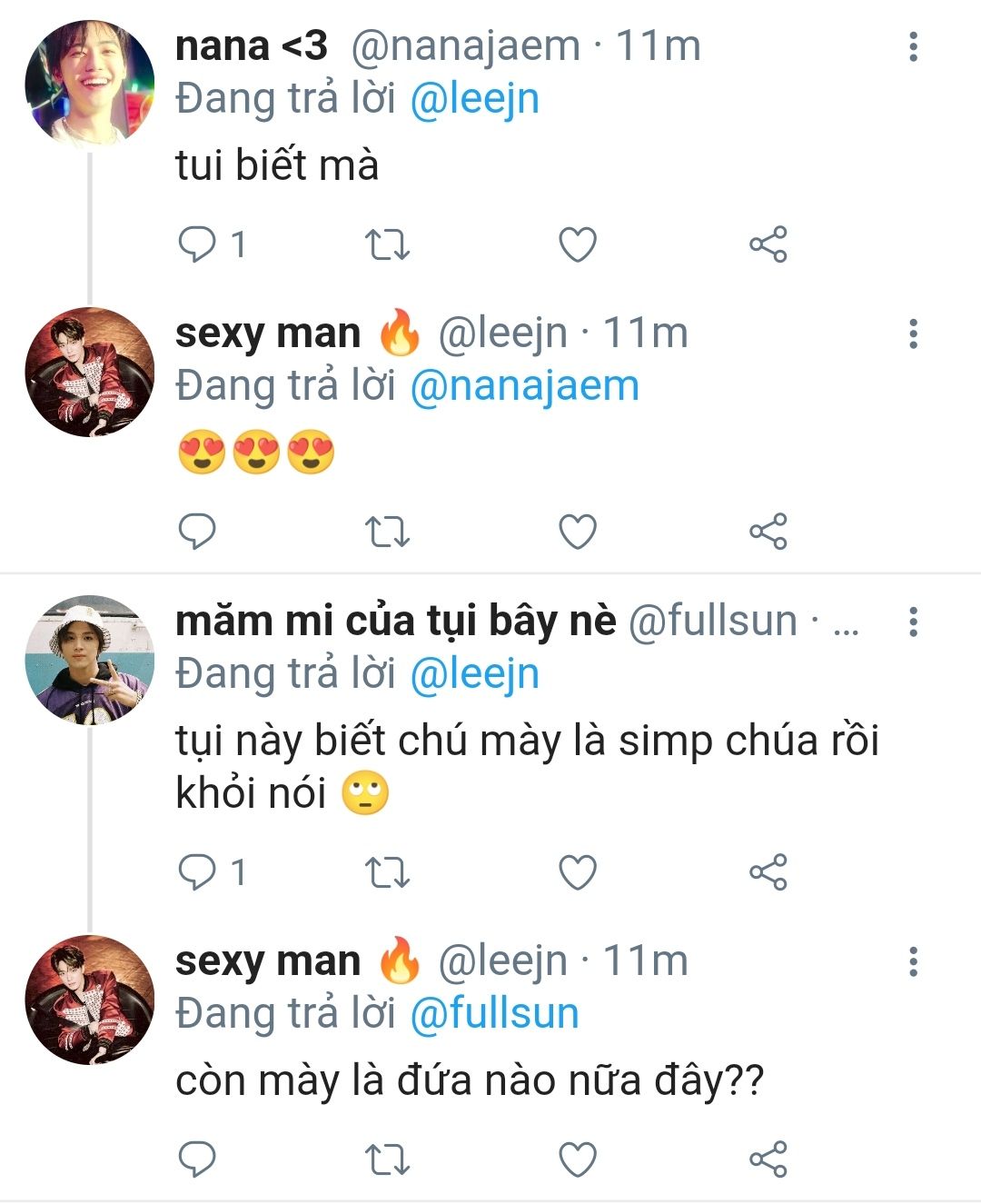View fullsun's bucket hat profile picture

coord(89,660)
